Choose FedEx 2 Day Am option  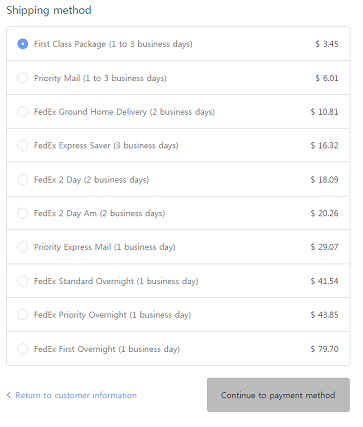pos(23,213)
